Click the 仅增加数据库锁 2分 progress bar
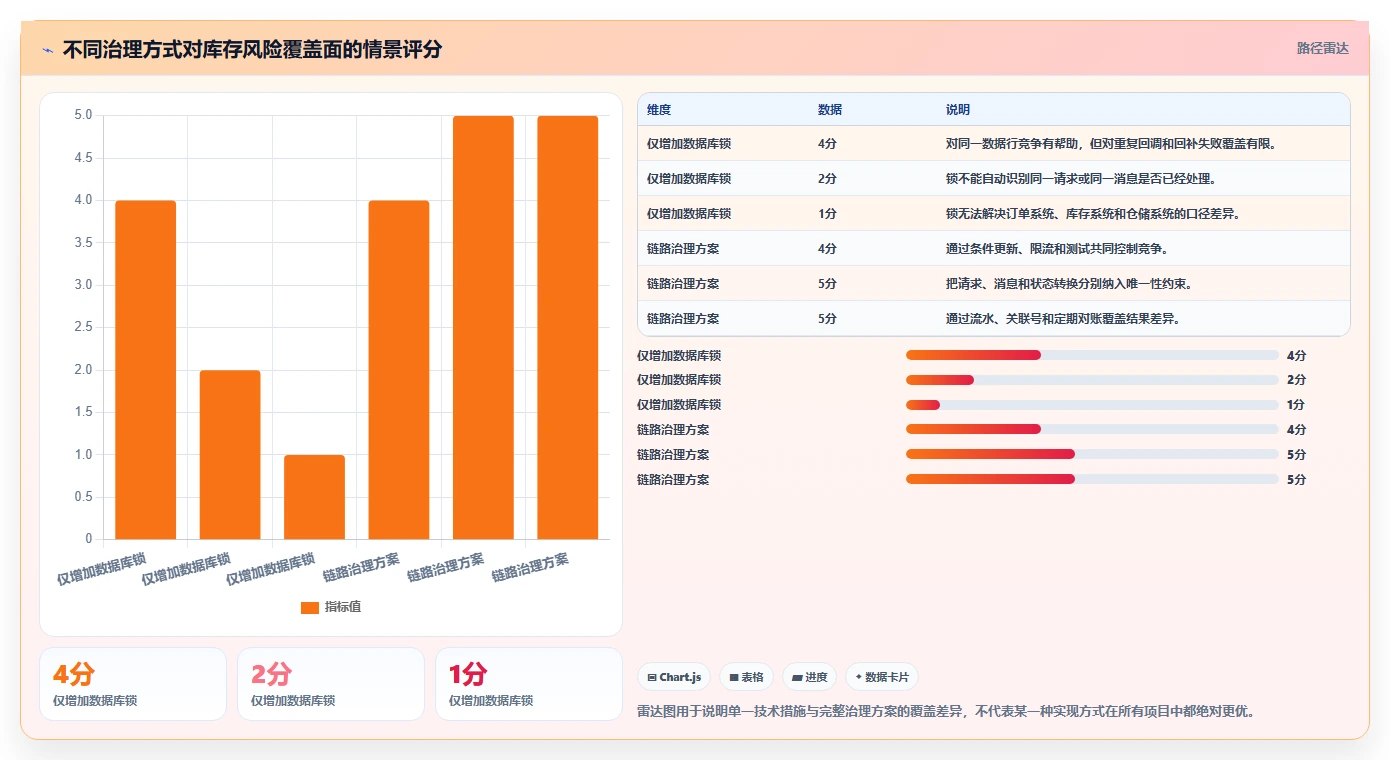The height and width of the screenshot is (760, 1390). (1092, 380)
